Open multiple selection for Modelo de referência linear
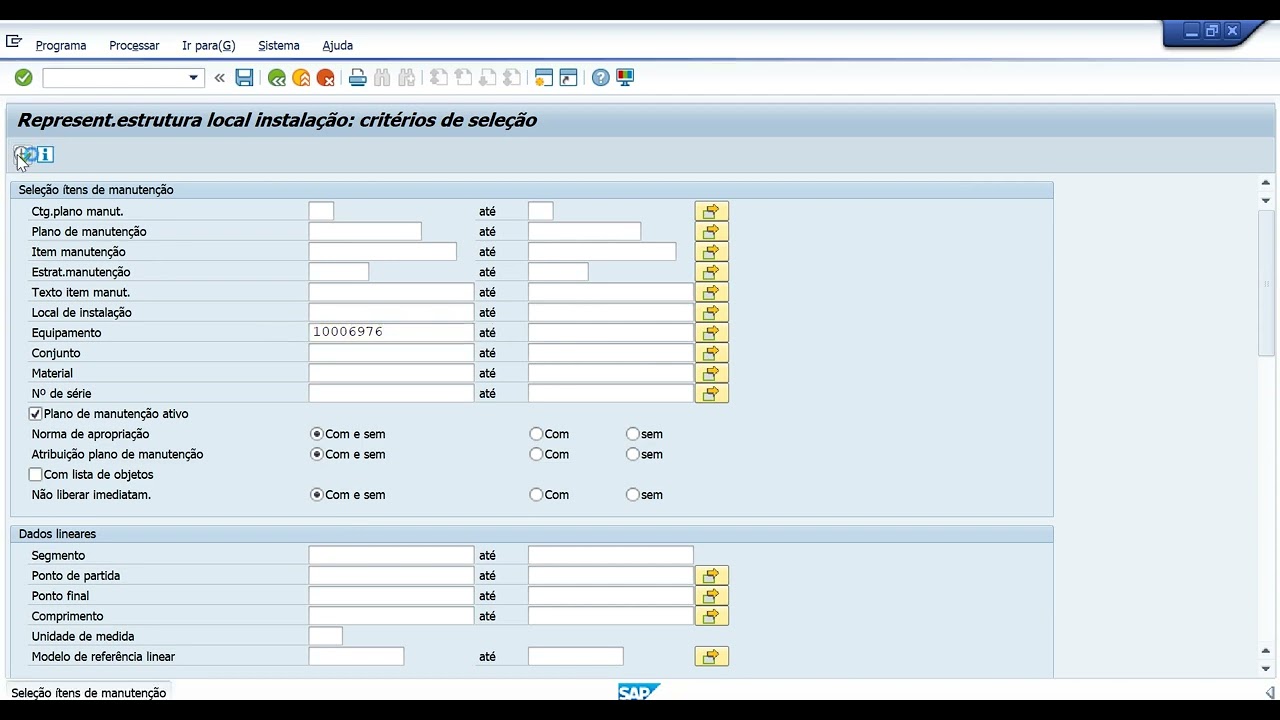The image size is (1280, 720). pyautogui.click(x=711, y=656)
